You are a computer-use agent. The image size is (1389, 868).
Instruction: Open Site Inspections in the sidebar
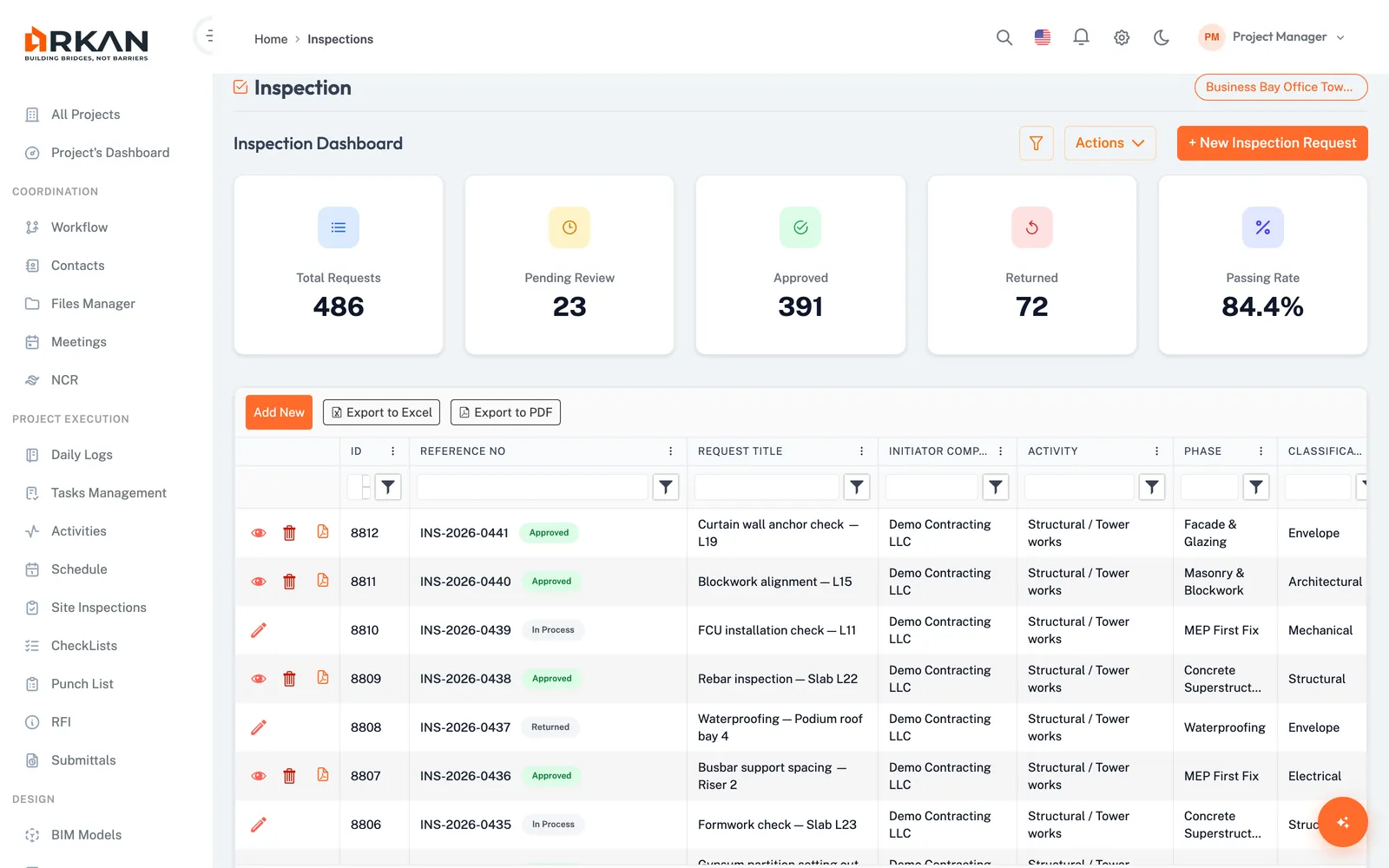point(98,608)
